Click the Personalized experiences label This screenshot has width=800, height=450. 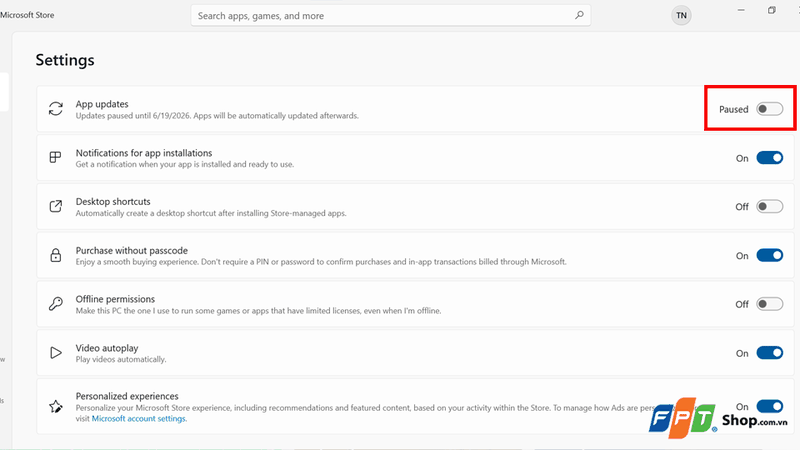click(127, 396)
